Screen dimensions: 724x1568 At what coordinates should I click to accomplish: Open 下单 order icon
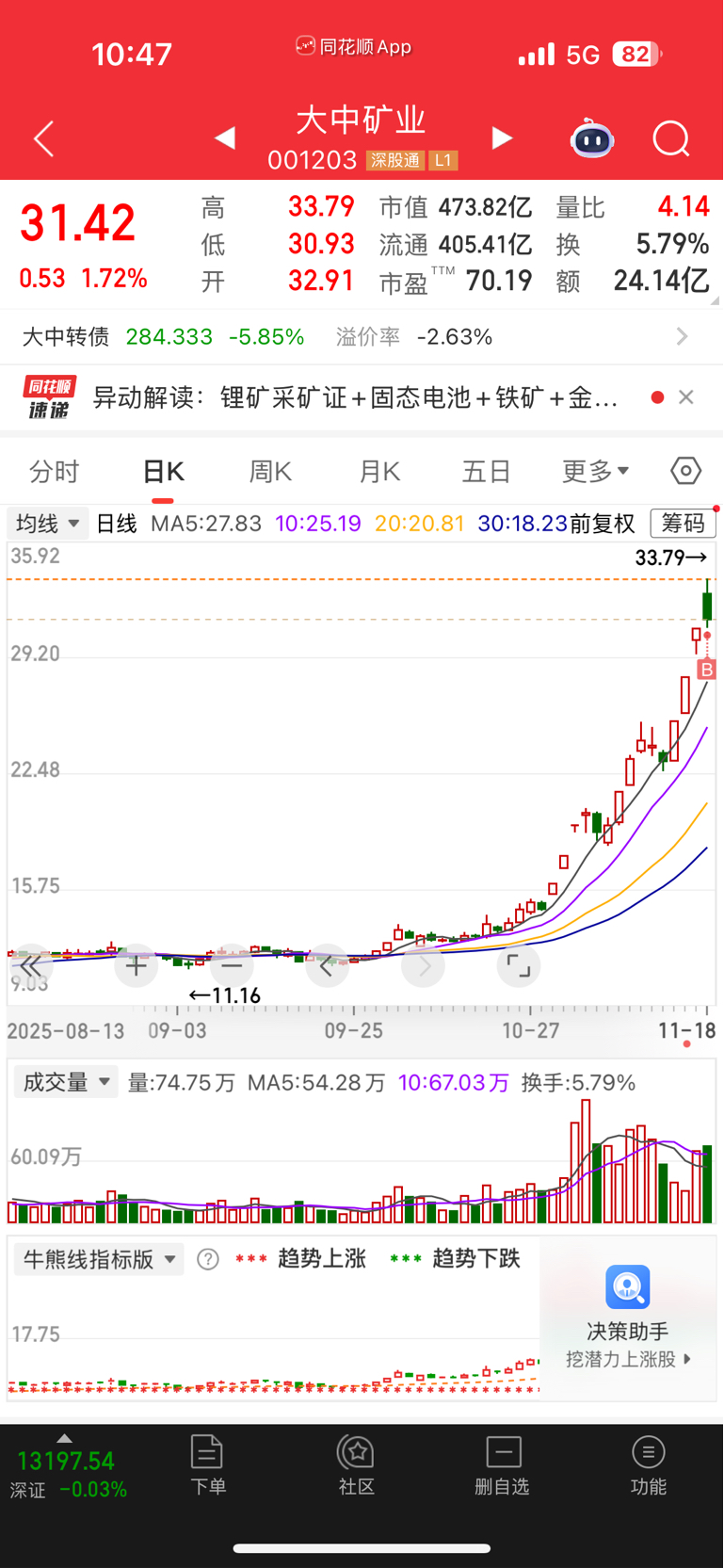click(x=207, y=1464)
